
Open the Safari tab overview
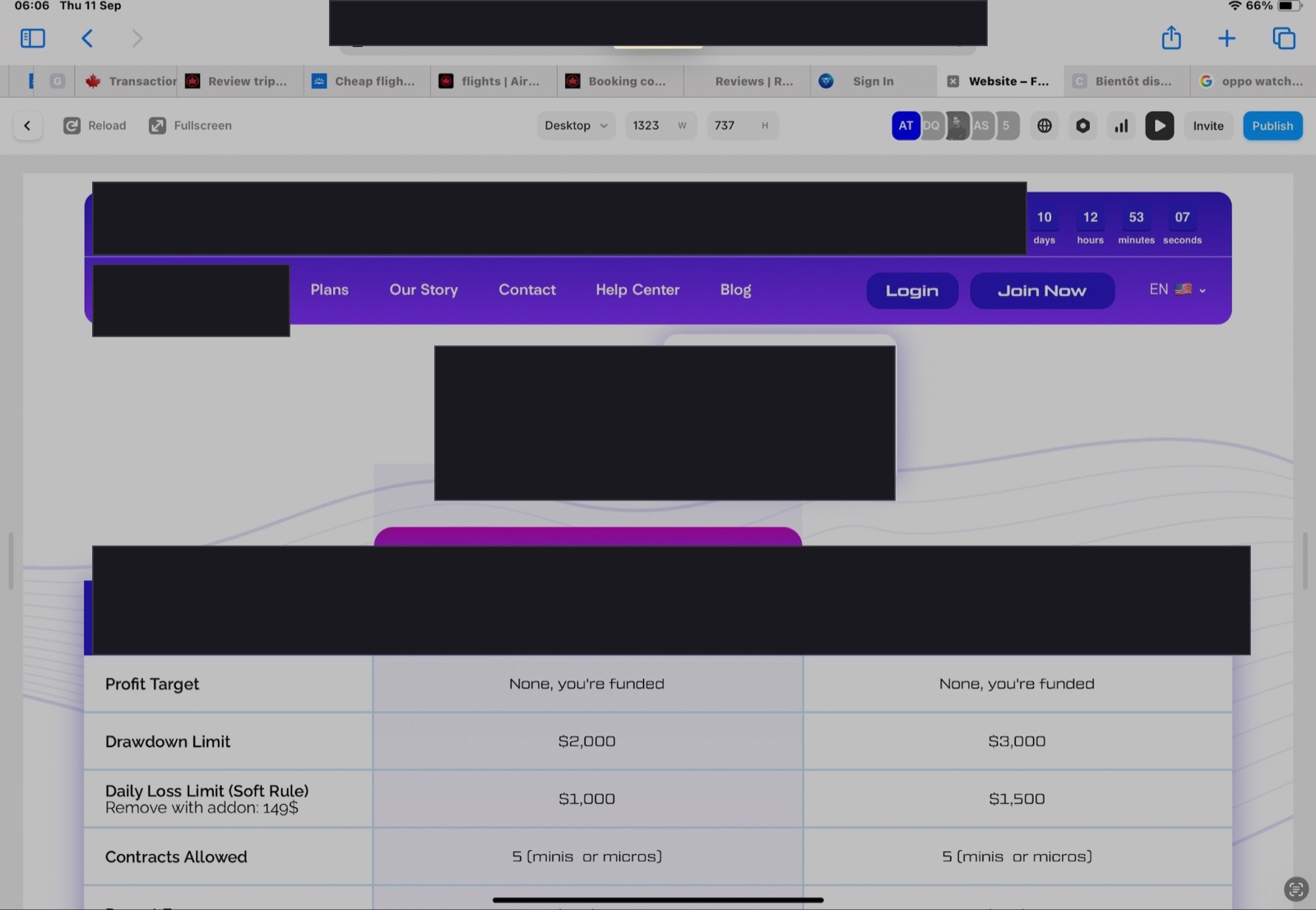tap(1283, 38)
